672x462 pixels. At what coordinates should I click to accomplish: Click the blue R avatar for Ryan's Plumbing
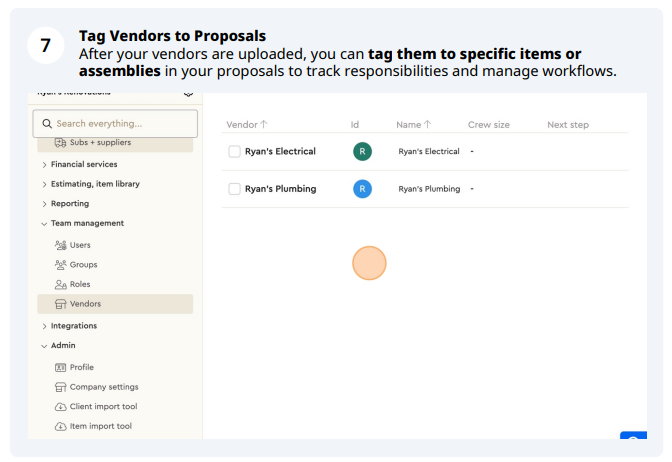tap(362, 189)
